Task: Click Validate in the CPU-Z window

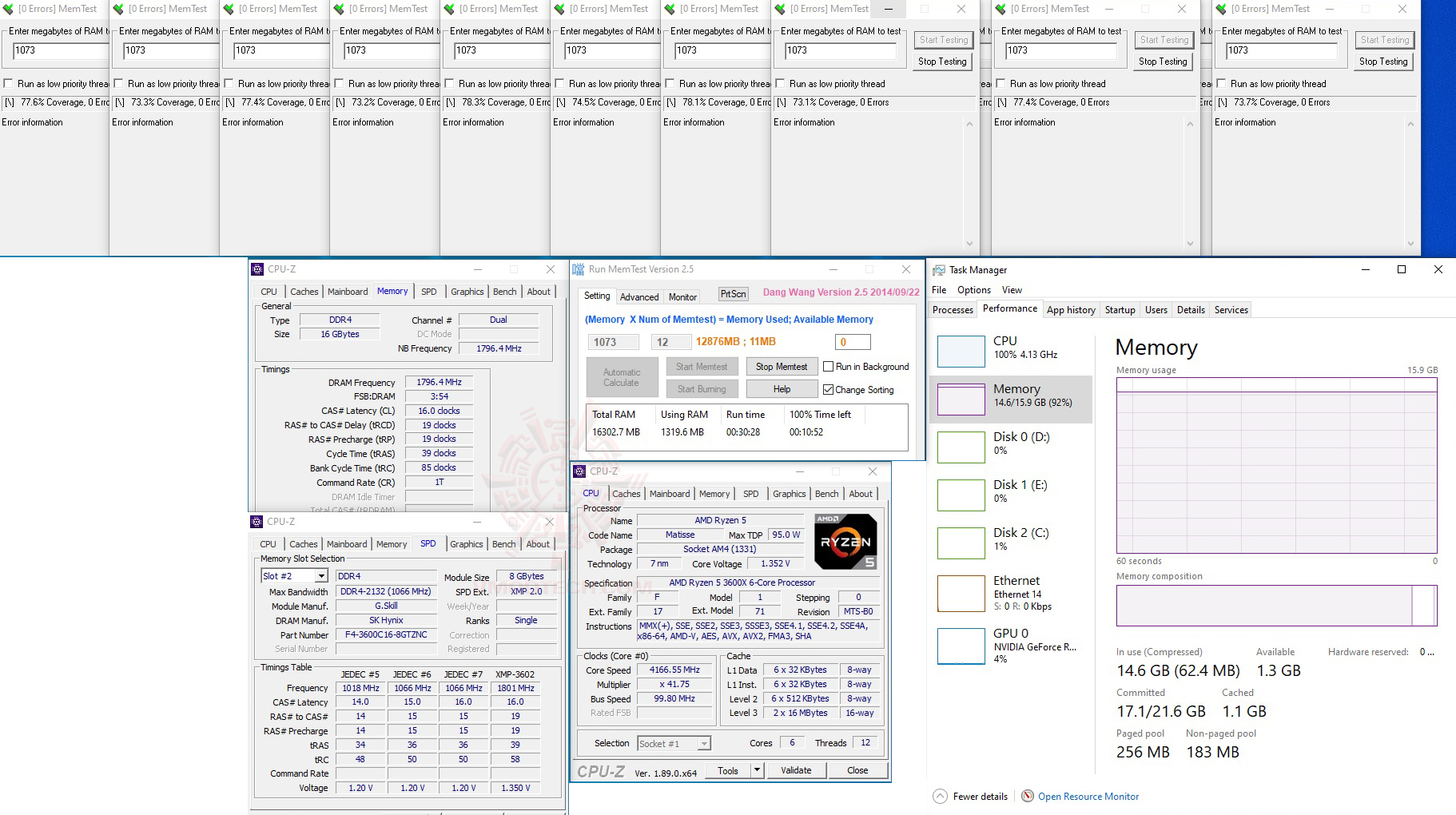Action: 796,769
